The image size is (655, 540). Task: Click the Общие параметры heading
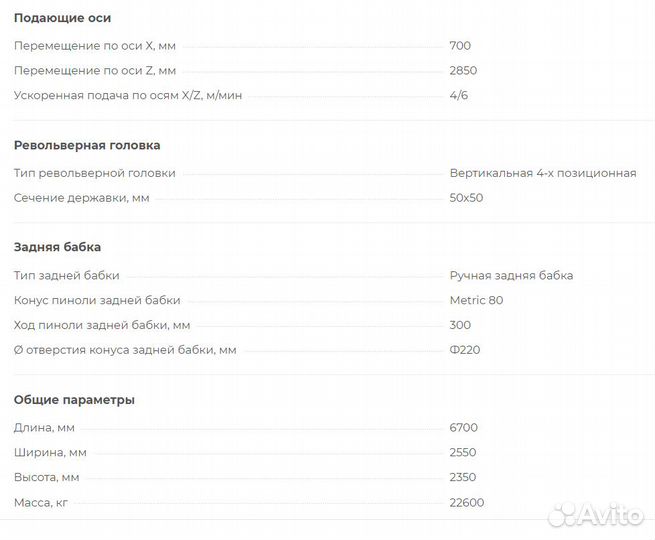74,400
